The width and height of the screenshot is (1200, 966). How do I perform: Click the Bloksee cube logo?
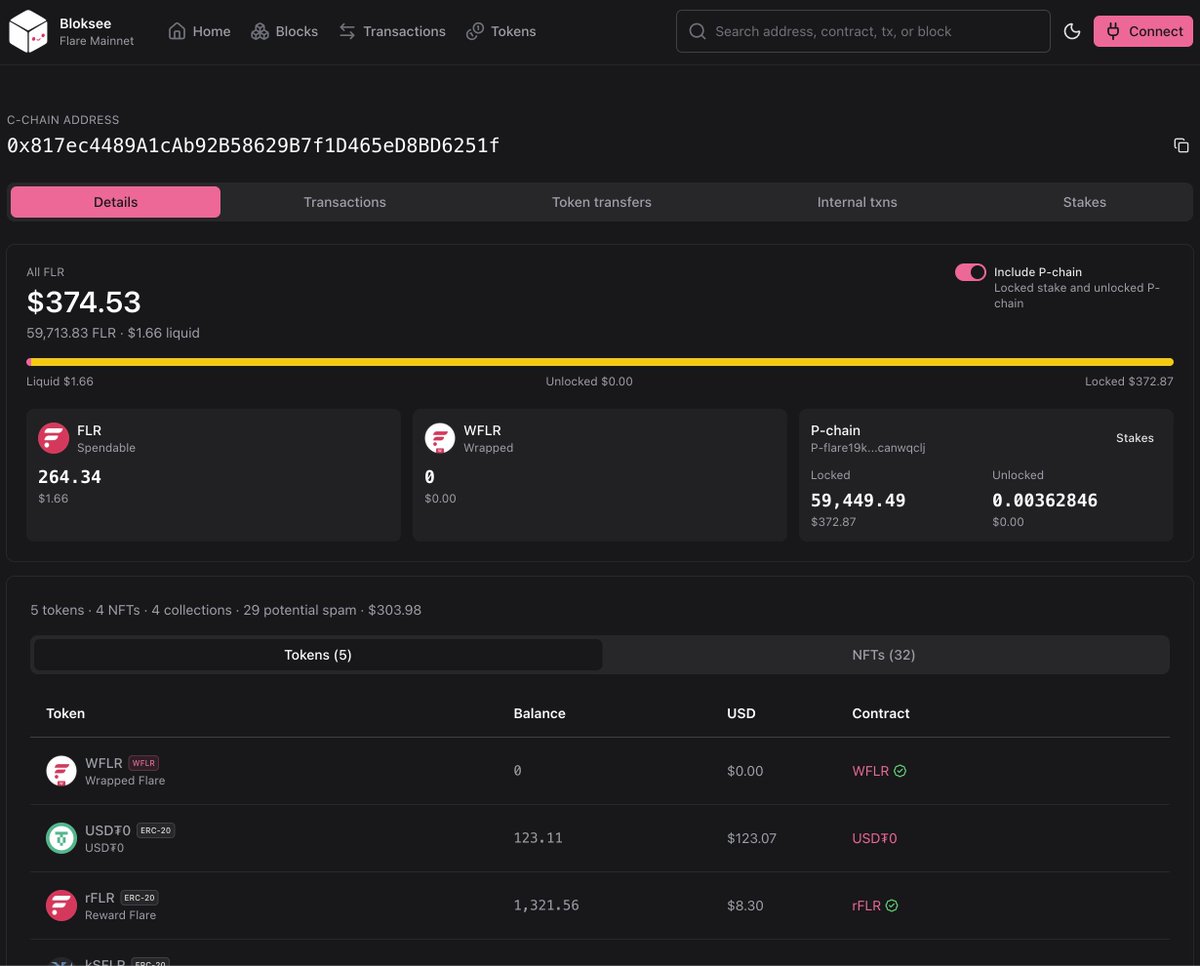coord(29,31)
